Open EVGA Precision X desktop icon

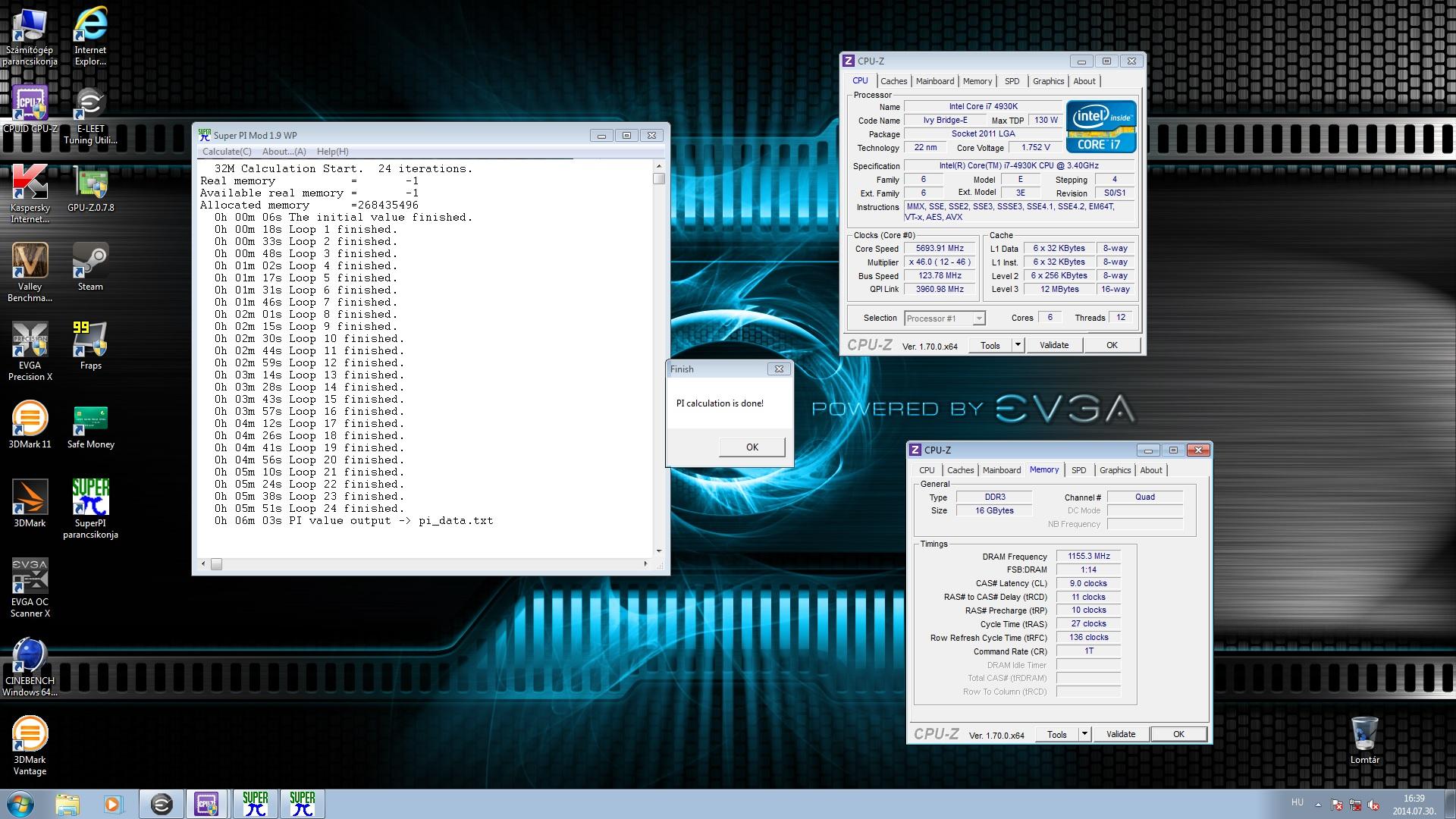click(x=30, y=352)
